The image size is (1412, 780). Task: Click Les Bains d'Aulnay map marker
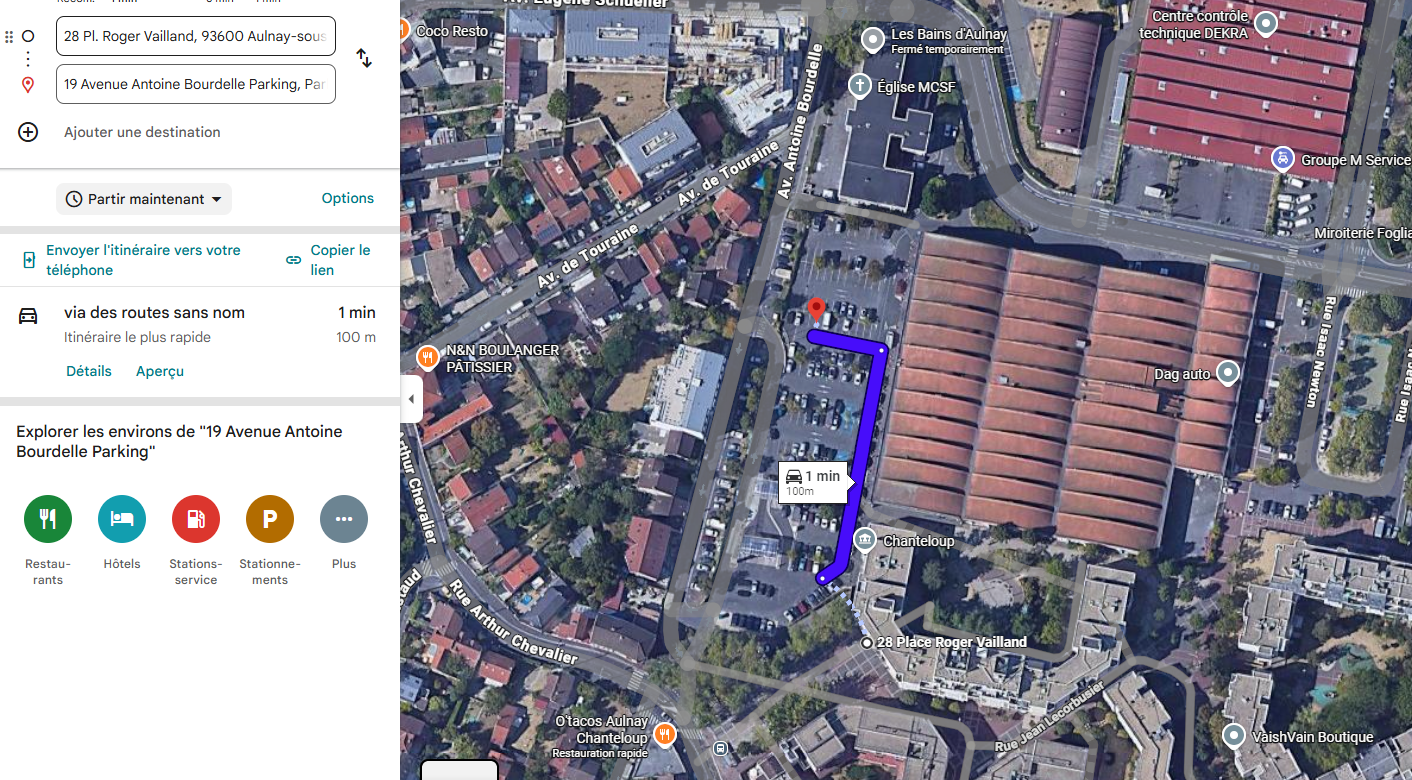[x=874, y=41]
